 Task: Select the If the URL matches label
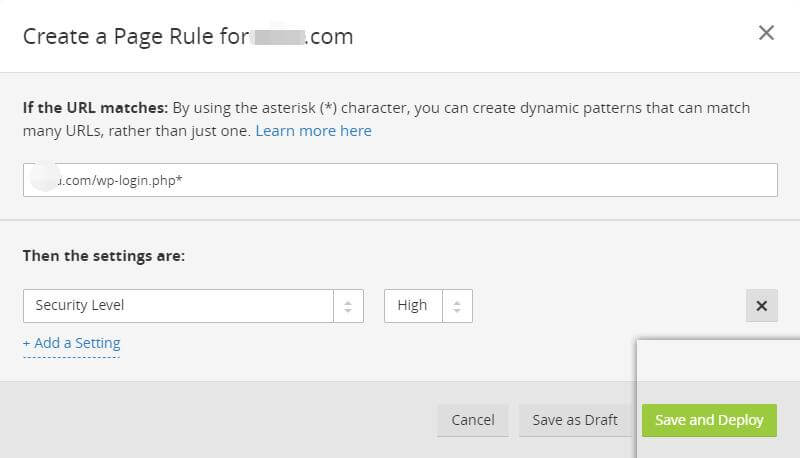tap(95, 108)
